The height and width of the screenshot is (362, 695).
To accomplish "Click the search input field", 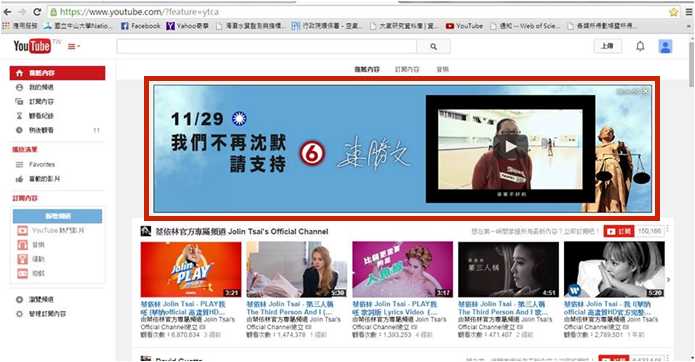I will pos(266,47).
